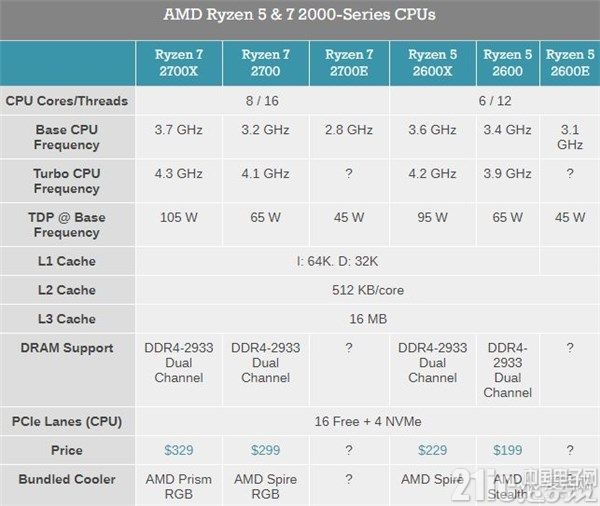Select the DRAM Support row label
600x506 pixels.
(x=67, y=348)
